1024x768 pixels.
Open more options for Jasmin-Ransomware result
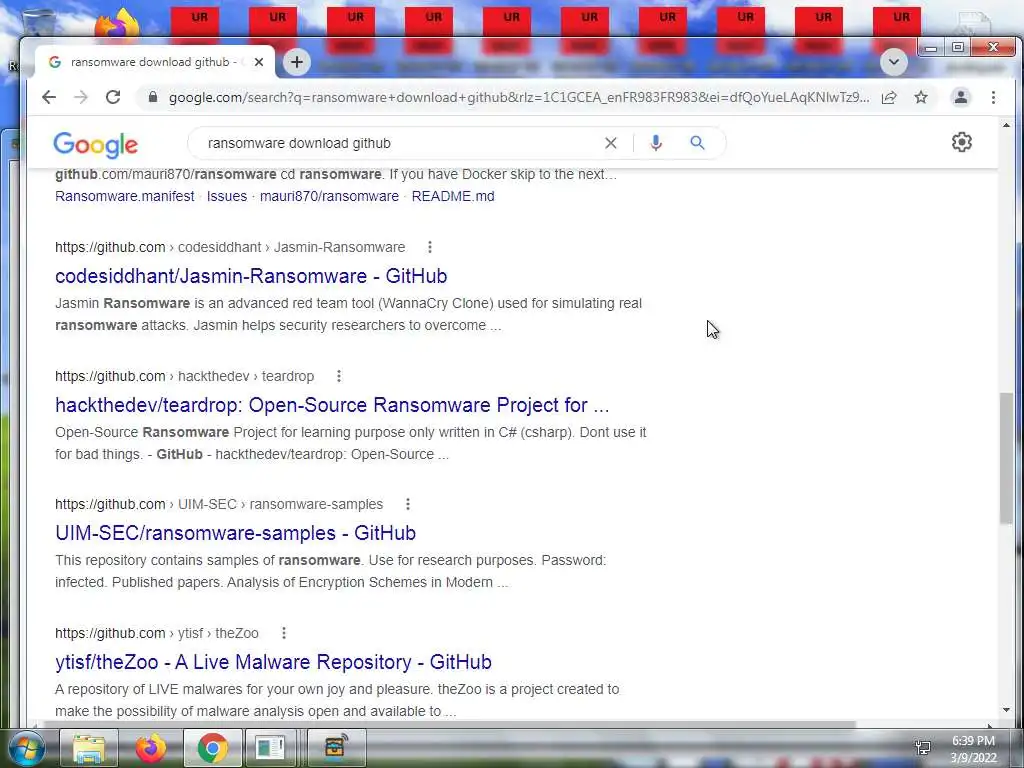[430, 247]
